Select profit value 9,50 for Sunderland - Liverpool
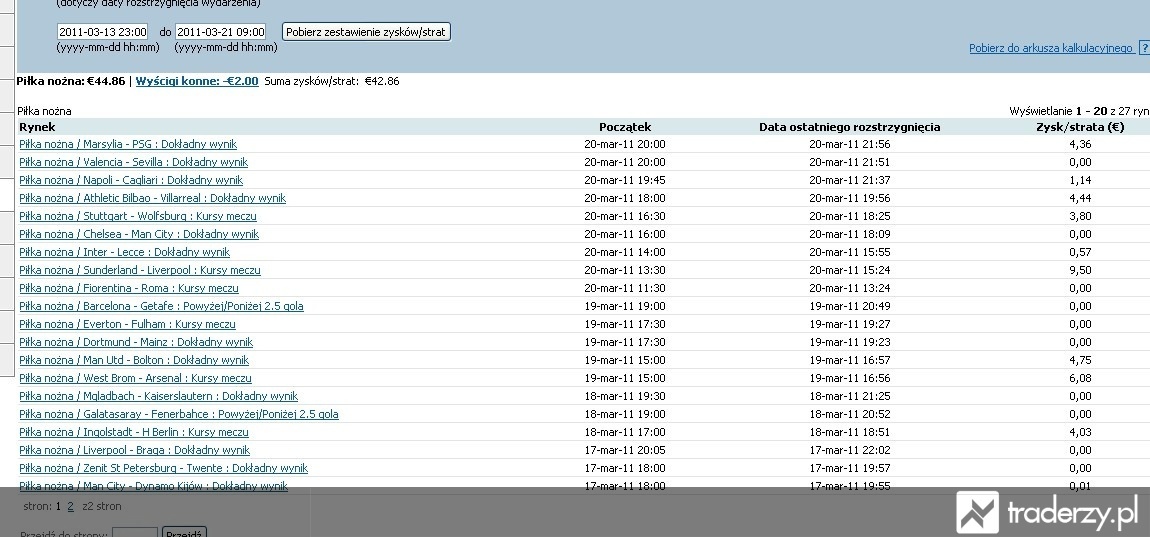Screen dimensions: 1150x537 1080,270
